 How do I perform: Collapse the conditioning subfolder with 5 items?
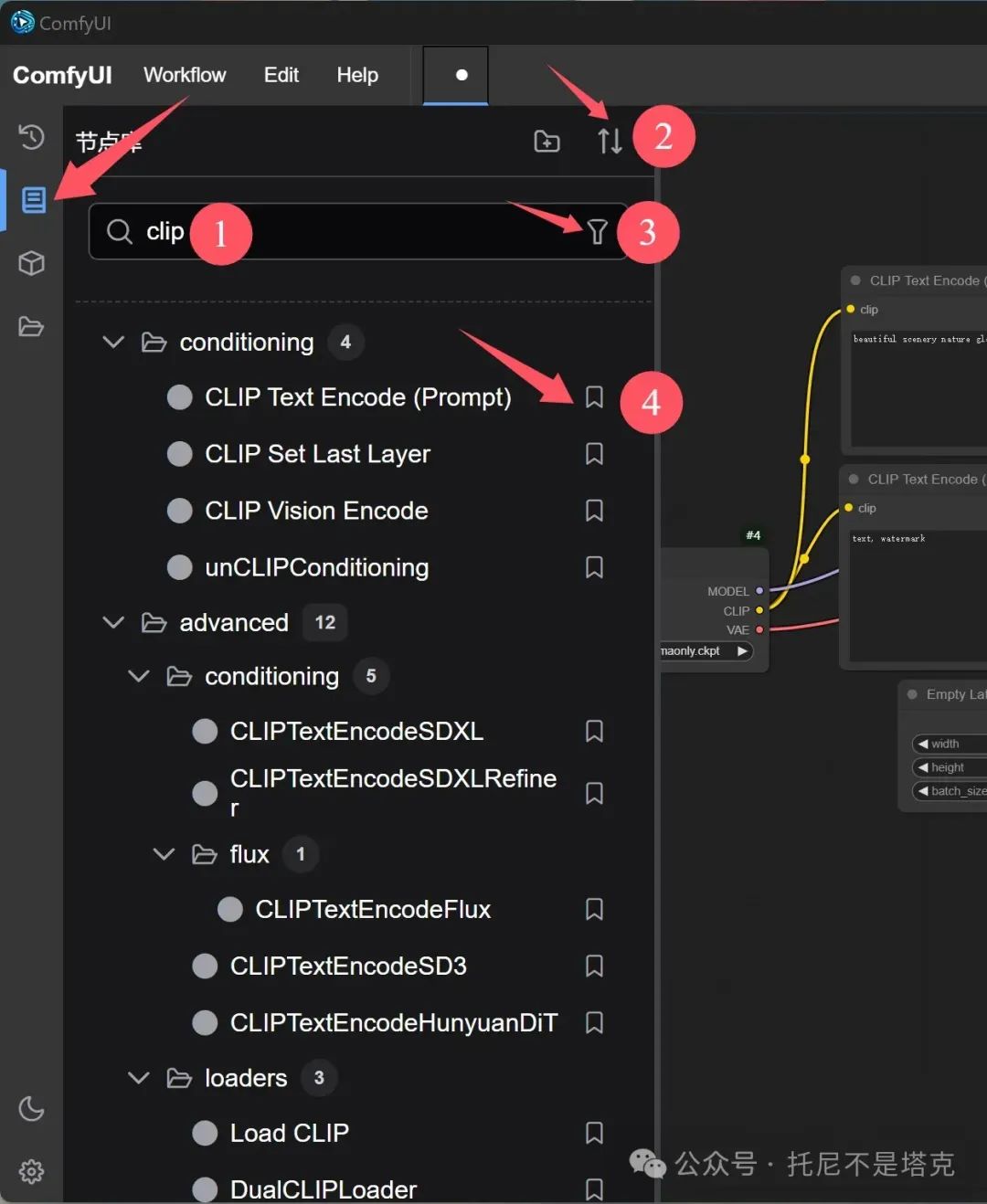[139, 676]
